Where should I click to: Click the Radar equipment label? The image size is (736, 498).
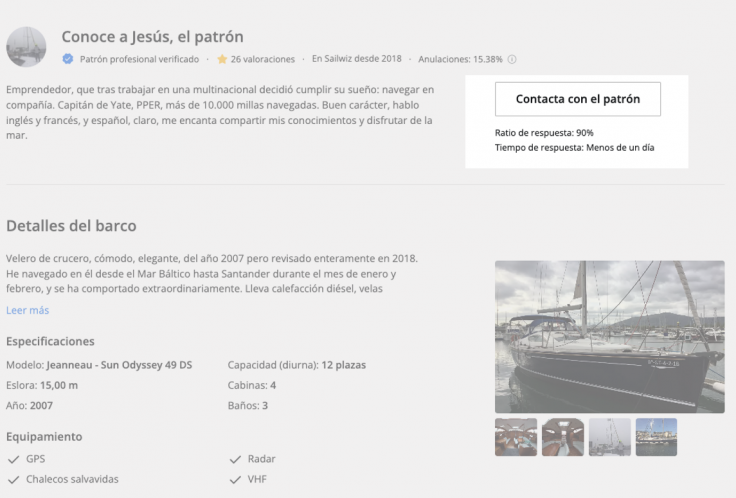(261, 459)
